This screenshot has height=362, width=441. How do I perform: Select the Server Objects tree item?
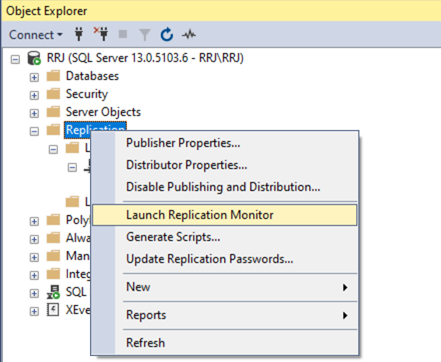pos(103,112)
